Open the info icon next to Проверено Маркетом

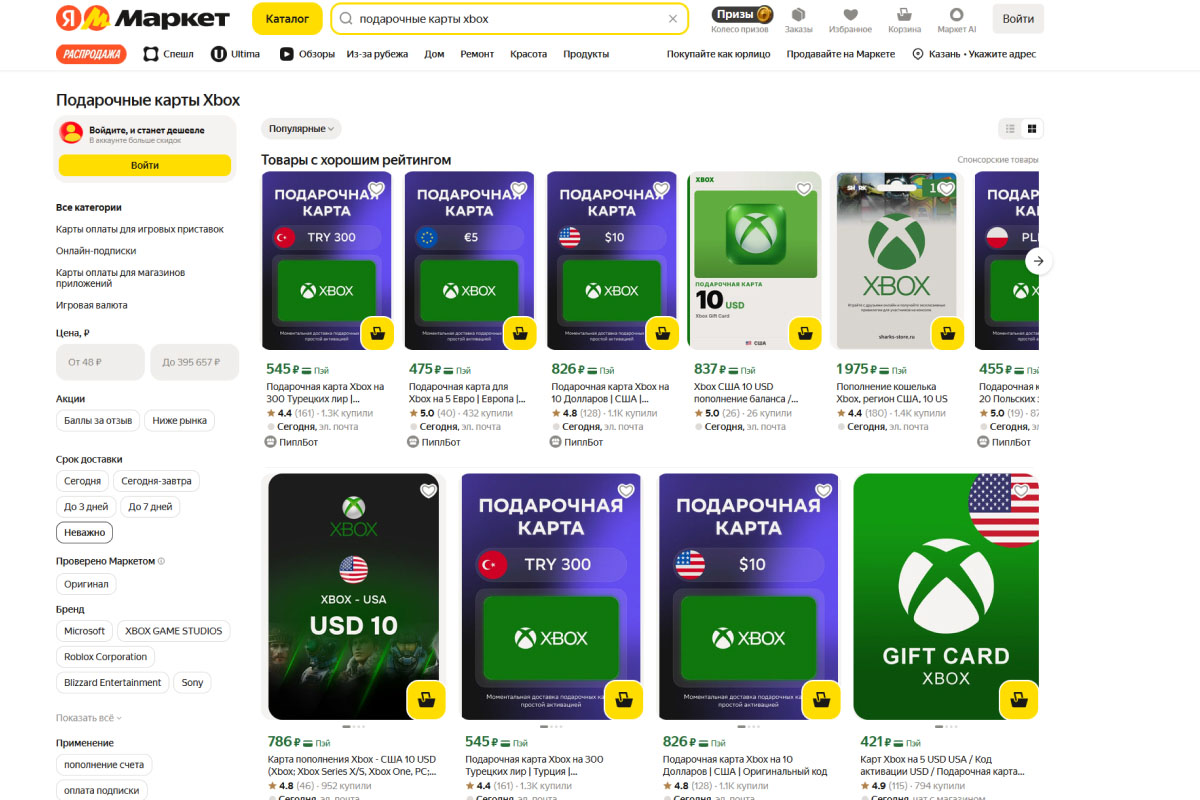tap(161, 561)
